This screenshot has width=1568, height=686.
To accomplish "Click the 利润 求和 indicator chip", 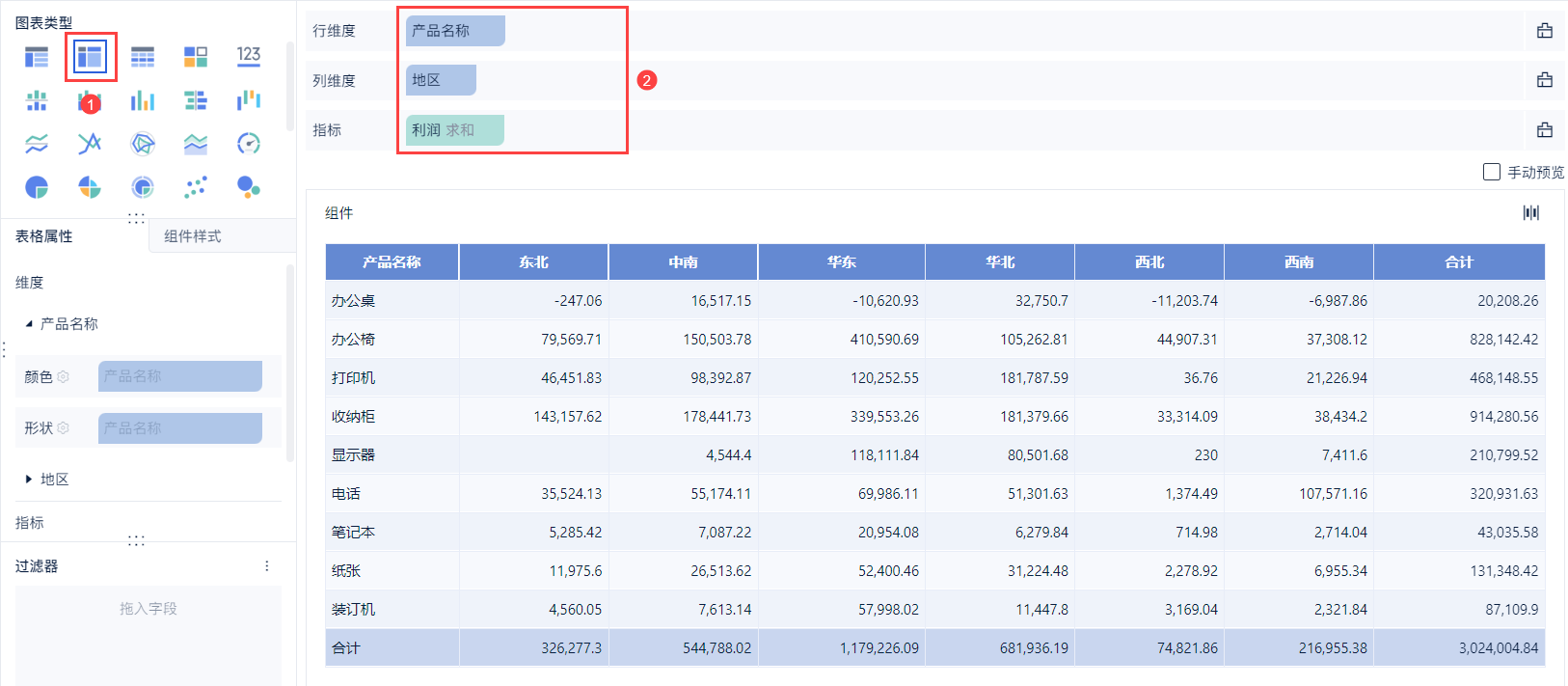I will pyautogui.click(x=455, y=129).
